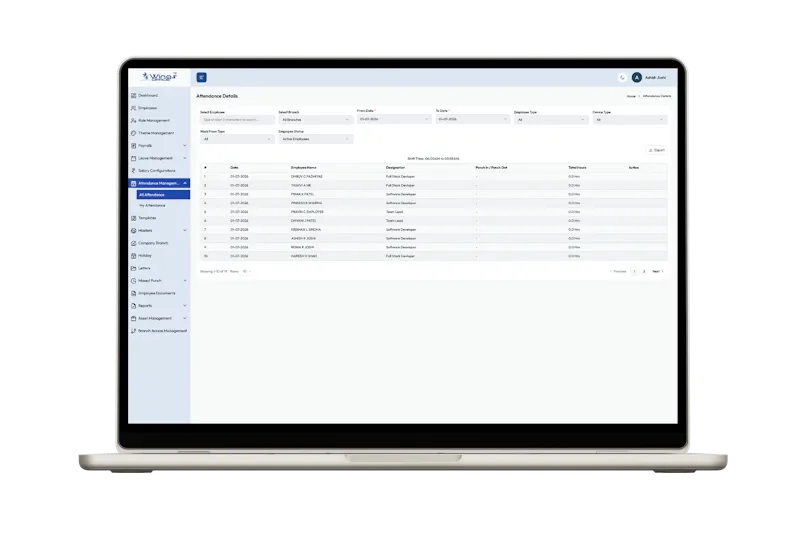
Task: Expand the Masters submenu chevron
Action: pos(185,231)
